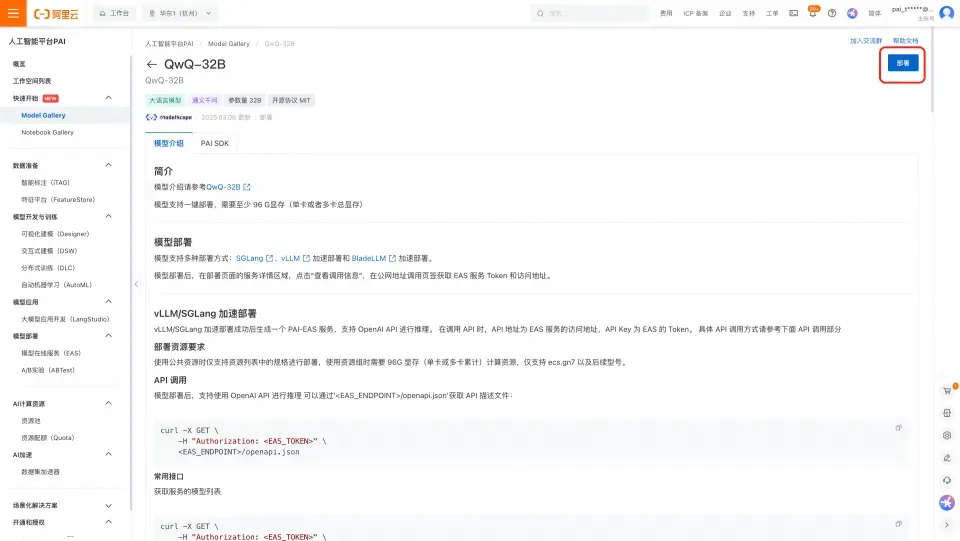
Task: Select Model Gallery in sidebar
Action: [43, 115]
